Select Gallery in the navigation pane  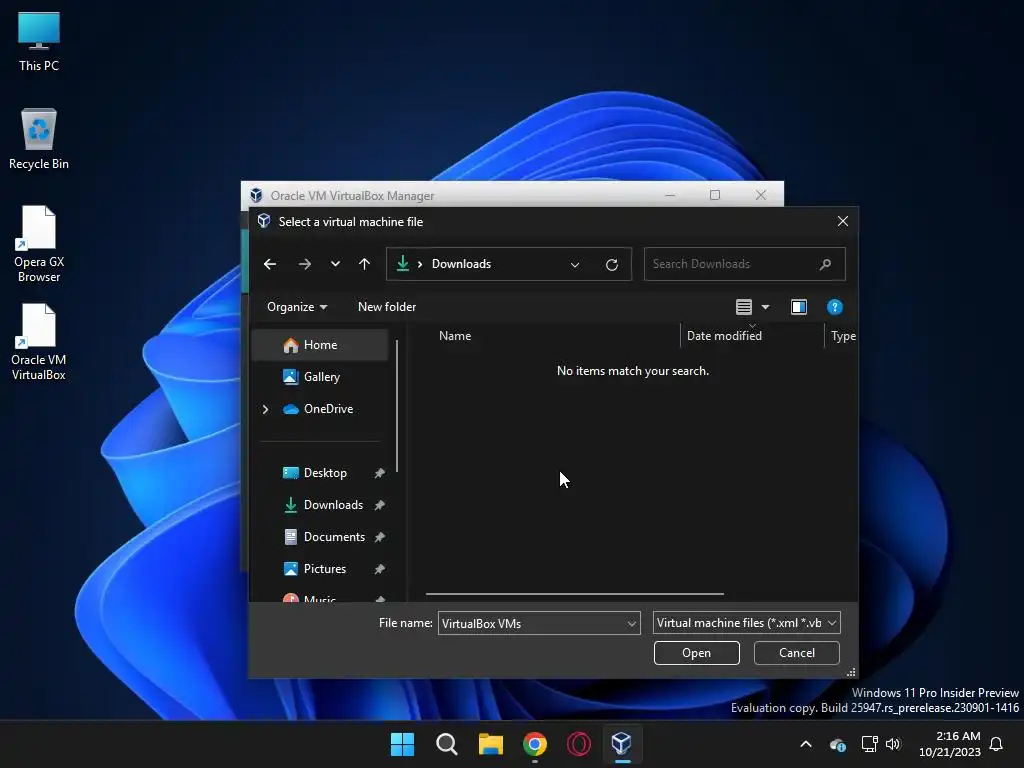321,377
